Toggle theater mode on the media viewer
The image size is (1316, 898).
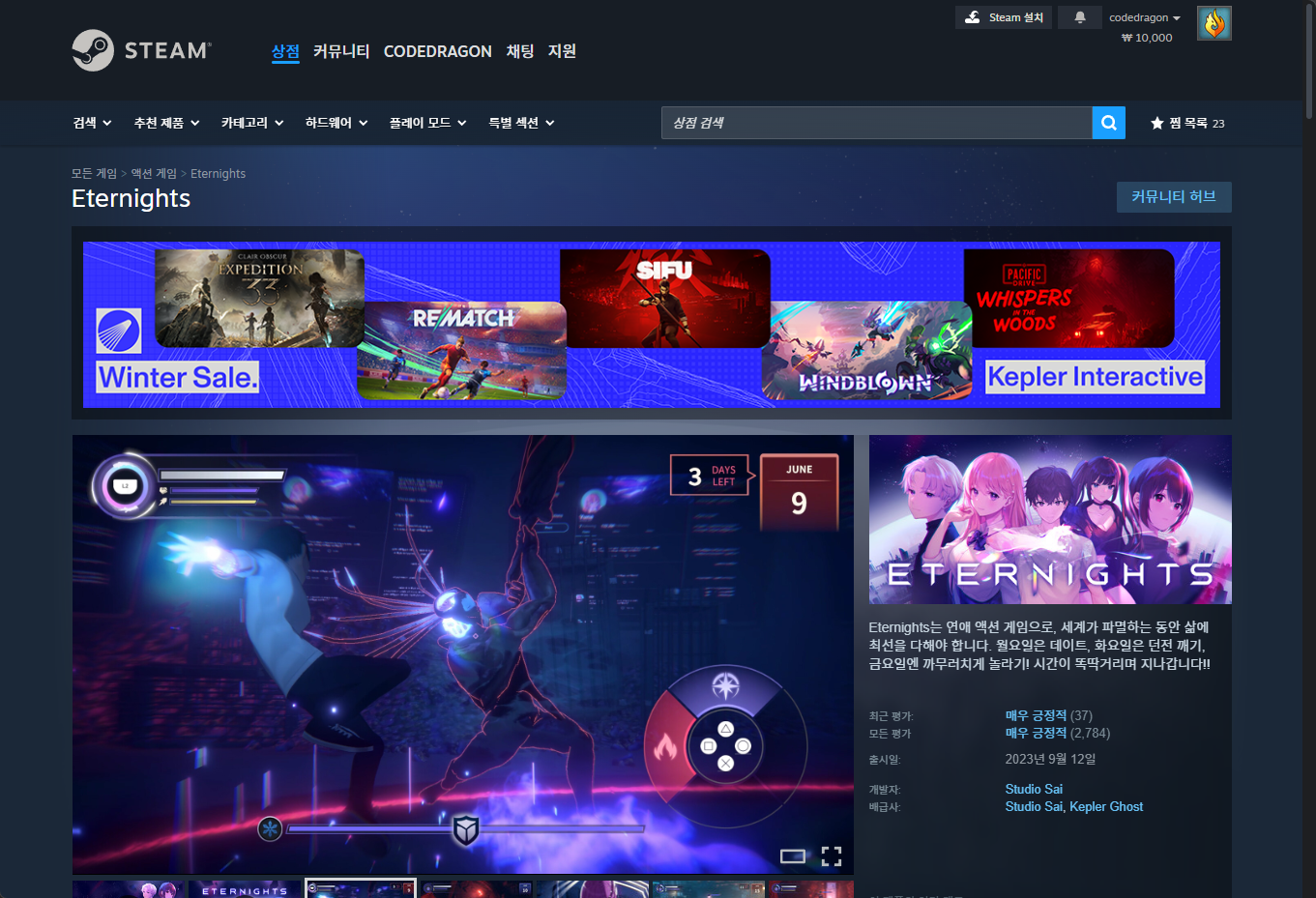pos(793,855)
